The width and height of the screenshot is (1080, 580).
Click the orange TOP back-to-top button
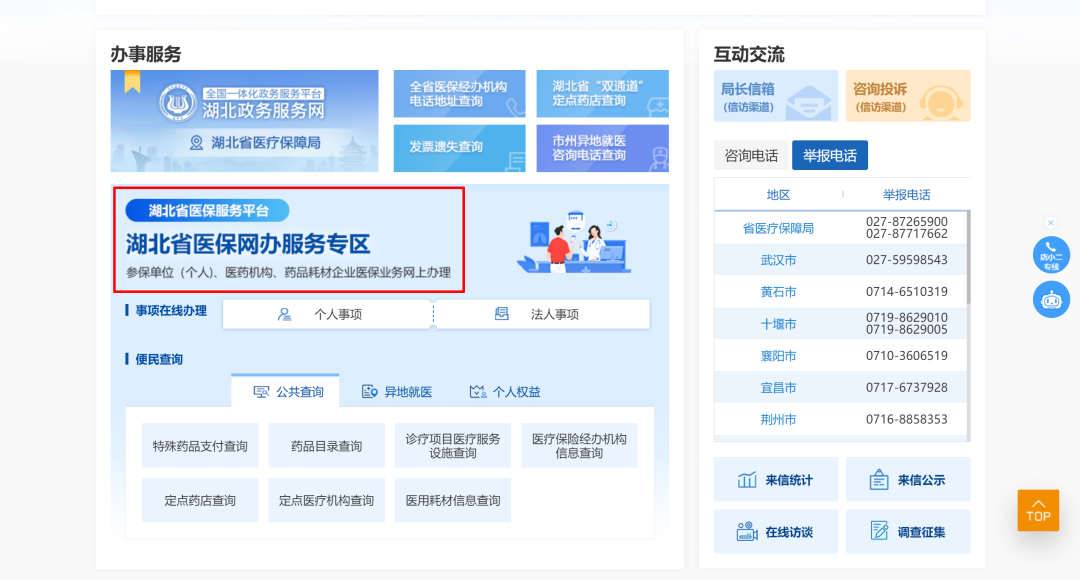pyautogui.click(x=1038, y=510)
